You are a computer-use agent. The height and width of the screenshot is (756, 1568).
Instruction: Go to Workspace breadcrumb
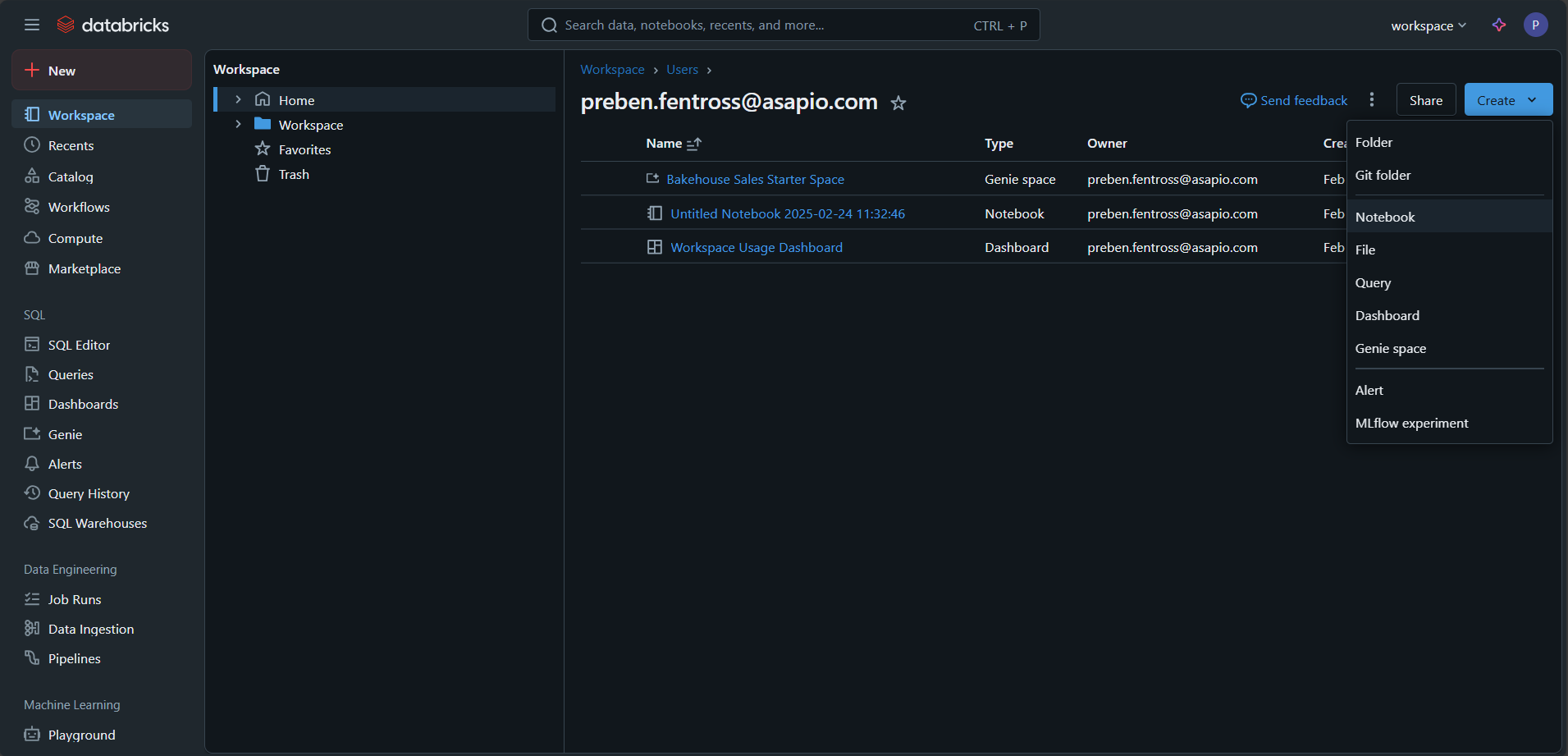pos(612,69)
